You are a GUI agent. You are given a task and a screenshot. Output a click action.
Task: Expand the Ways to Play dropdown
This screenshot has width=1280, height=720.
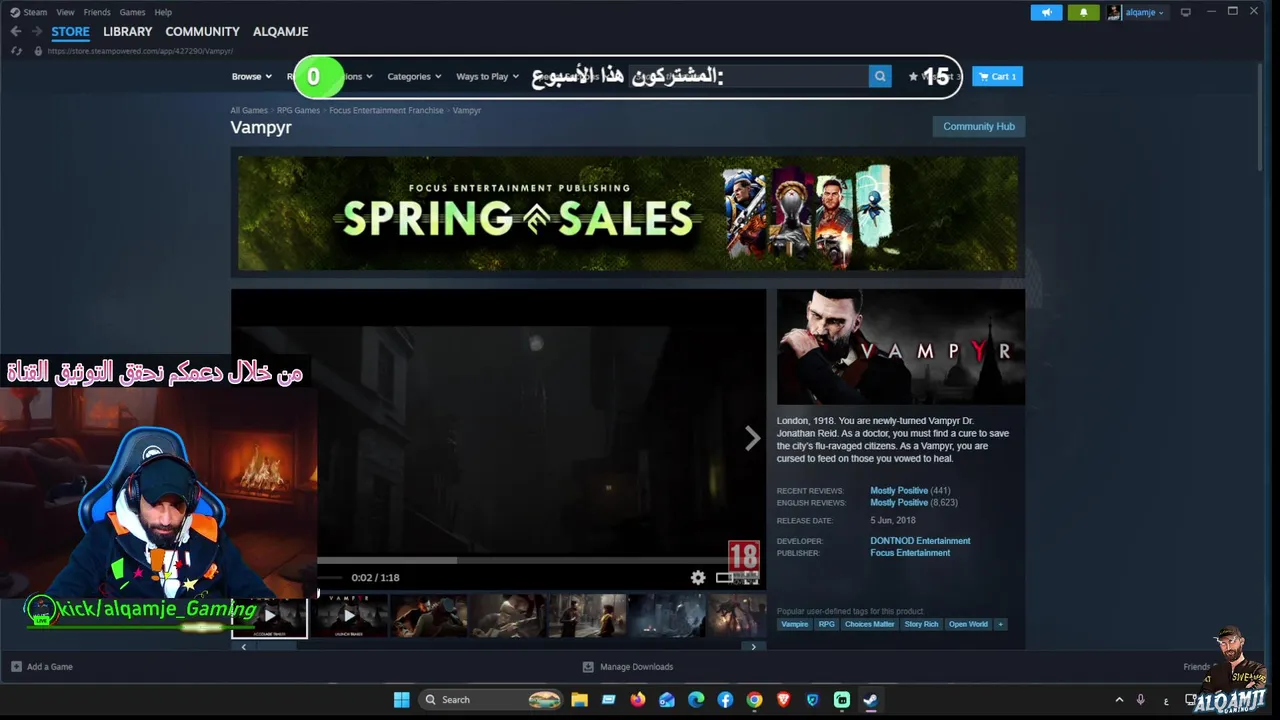click(x=487, y=76)
